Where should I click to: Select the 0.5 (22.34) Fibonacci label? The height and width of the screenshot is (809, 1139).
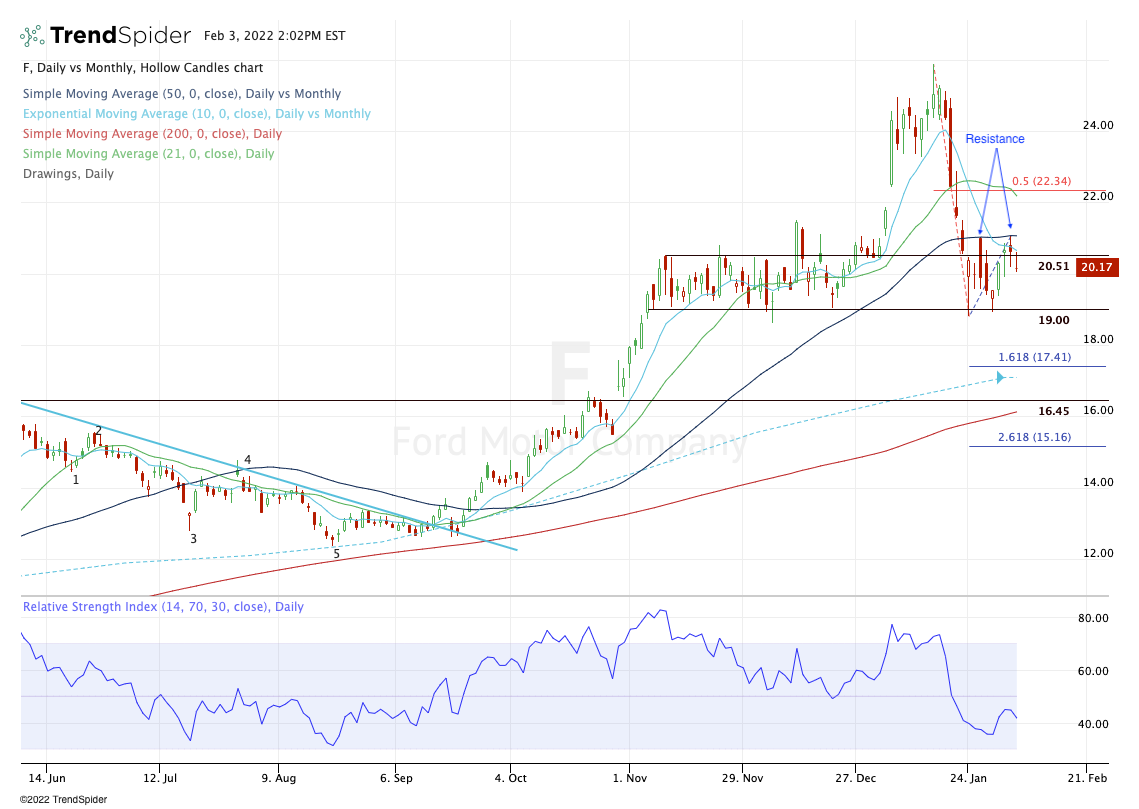point(1041,181)
